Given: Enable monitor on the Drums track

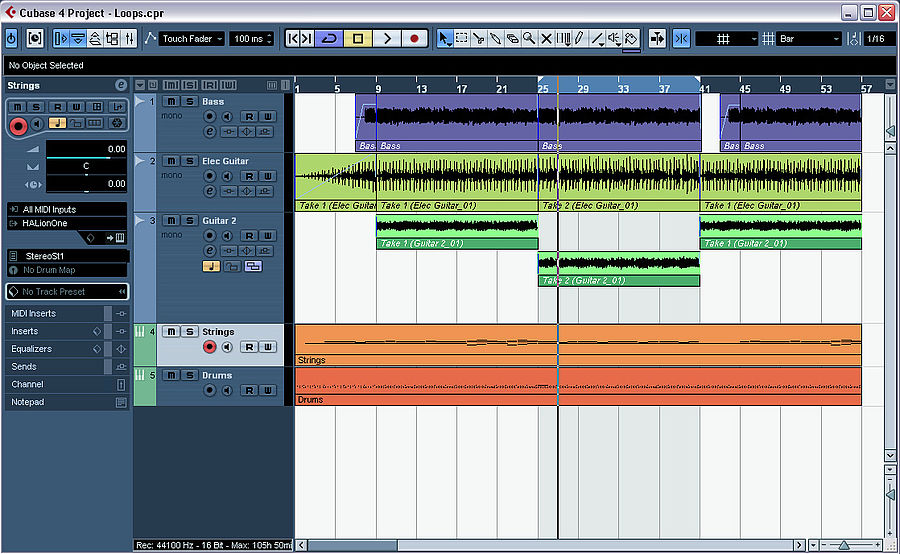Looking at the screenshot, I should click(x=227, y=390).
